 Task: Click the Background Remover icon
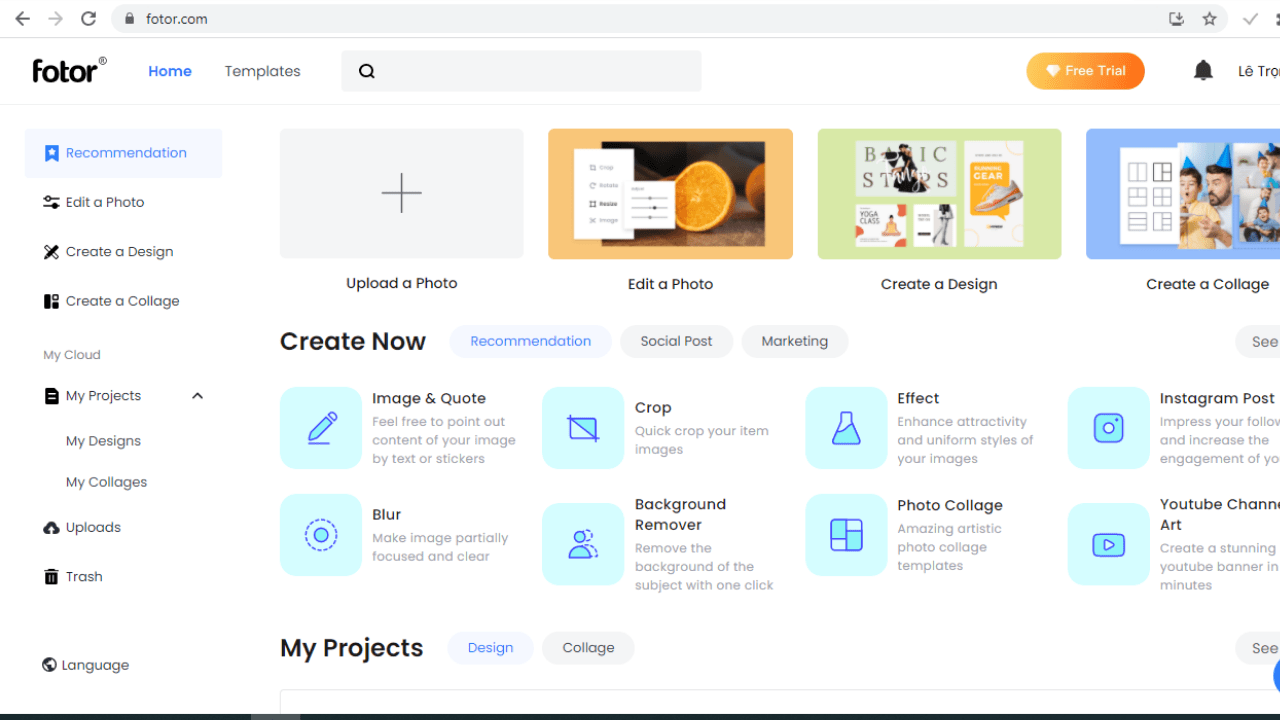click(583, 544)
